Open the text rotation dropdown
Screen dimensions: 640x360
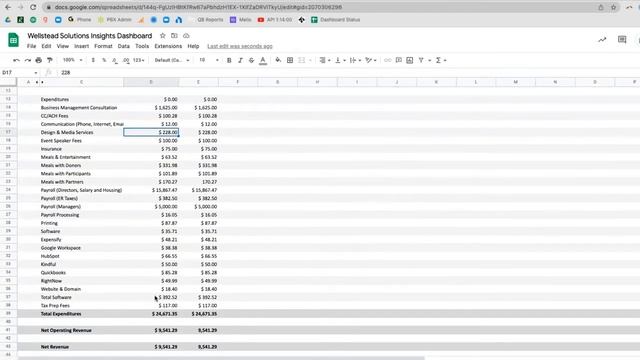tap(371, 60)
